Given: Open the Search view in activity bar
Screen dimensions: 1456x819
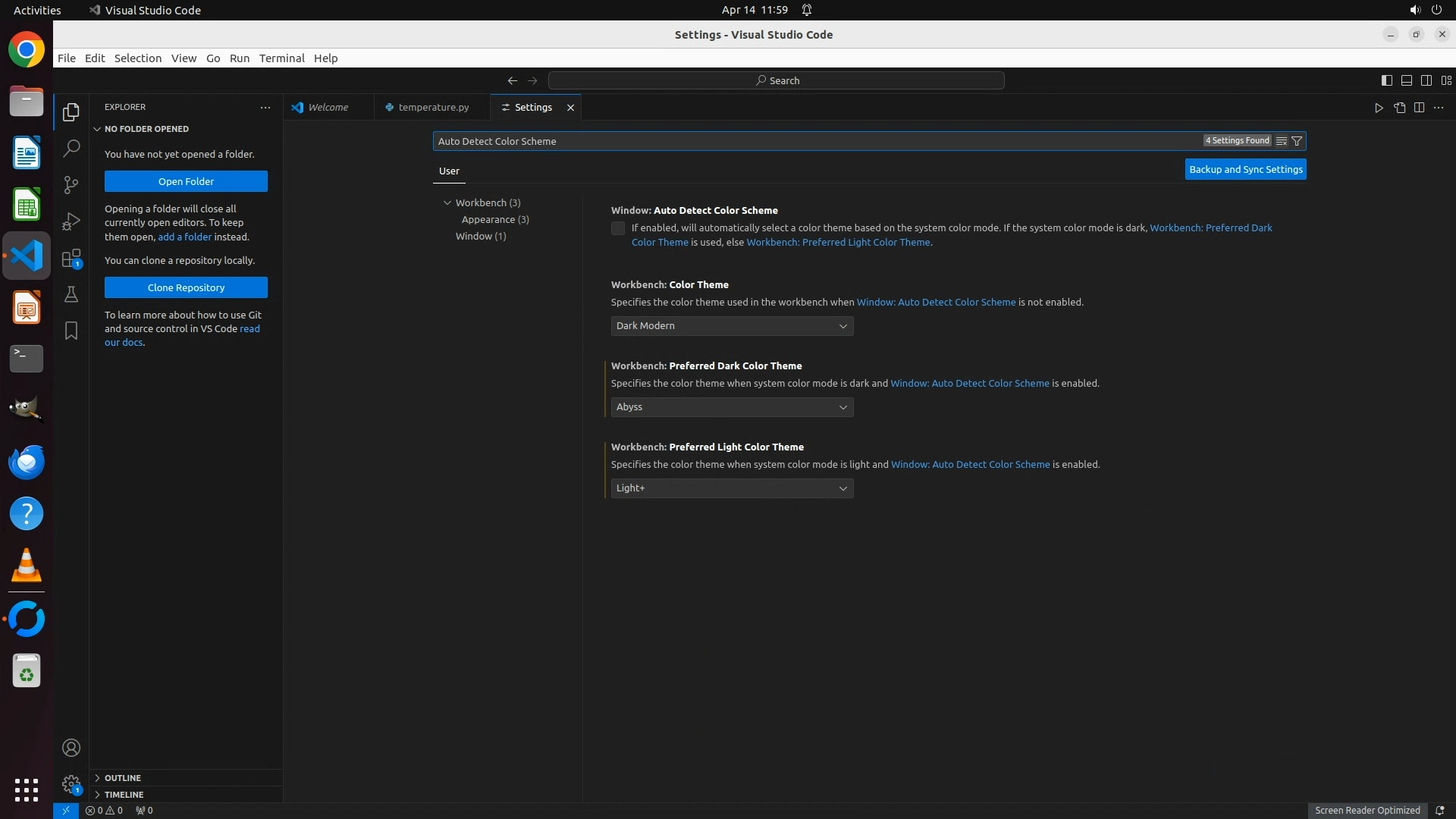Looking at the screenshot, I should pyautogui.click(x=71, y=148).
